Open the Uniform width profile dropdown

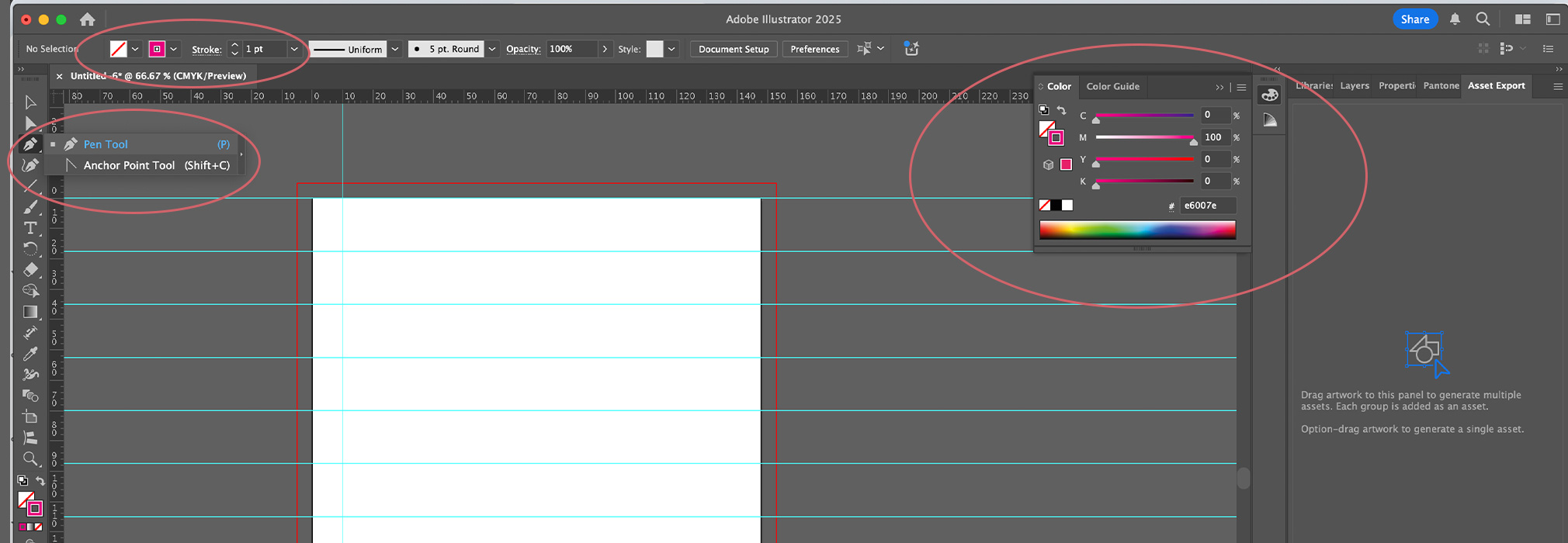(x=395, y=49)
